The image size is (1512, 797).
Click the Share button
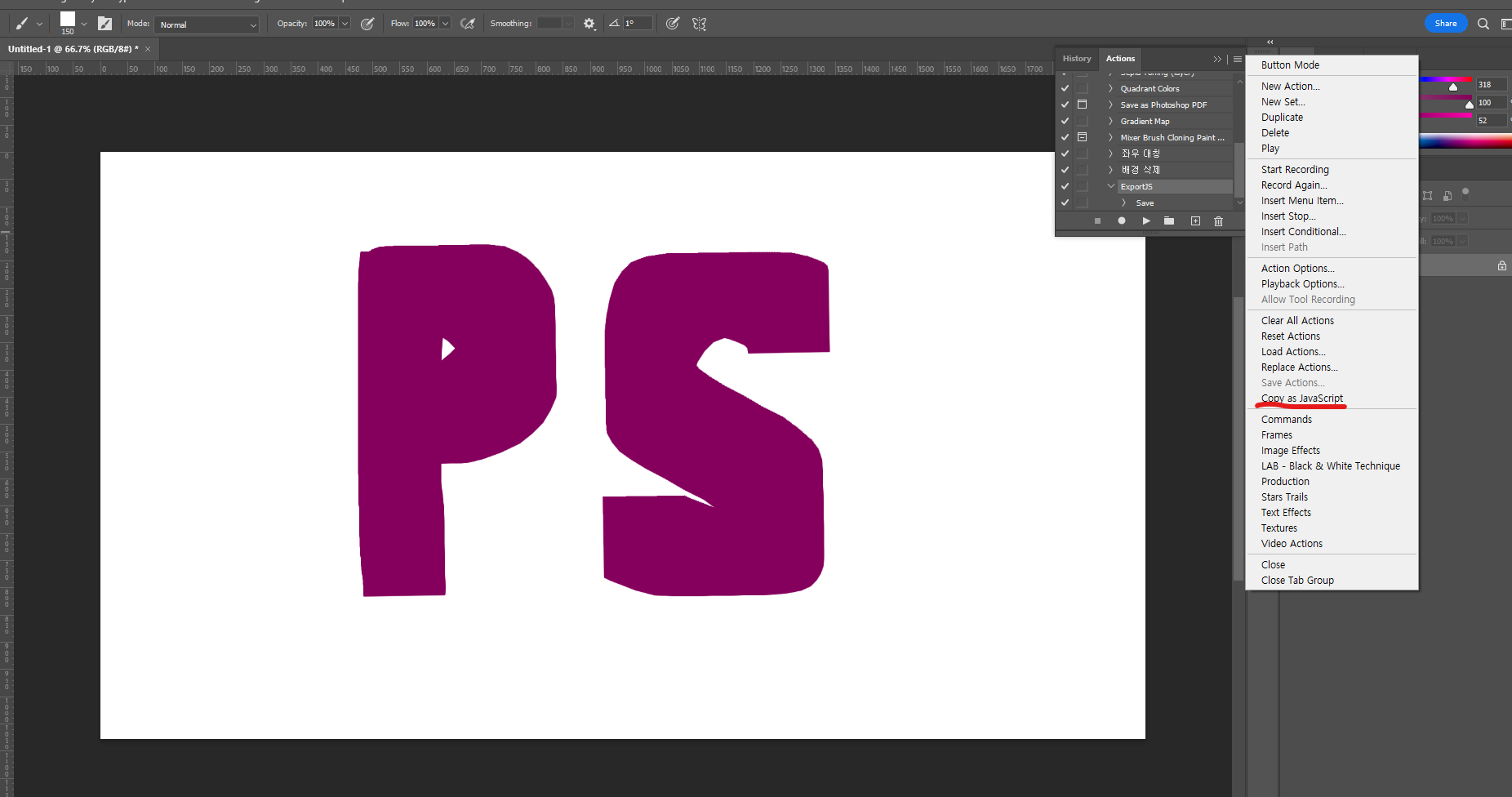[1446, 23]
